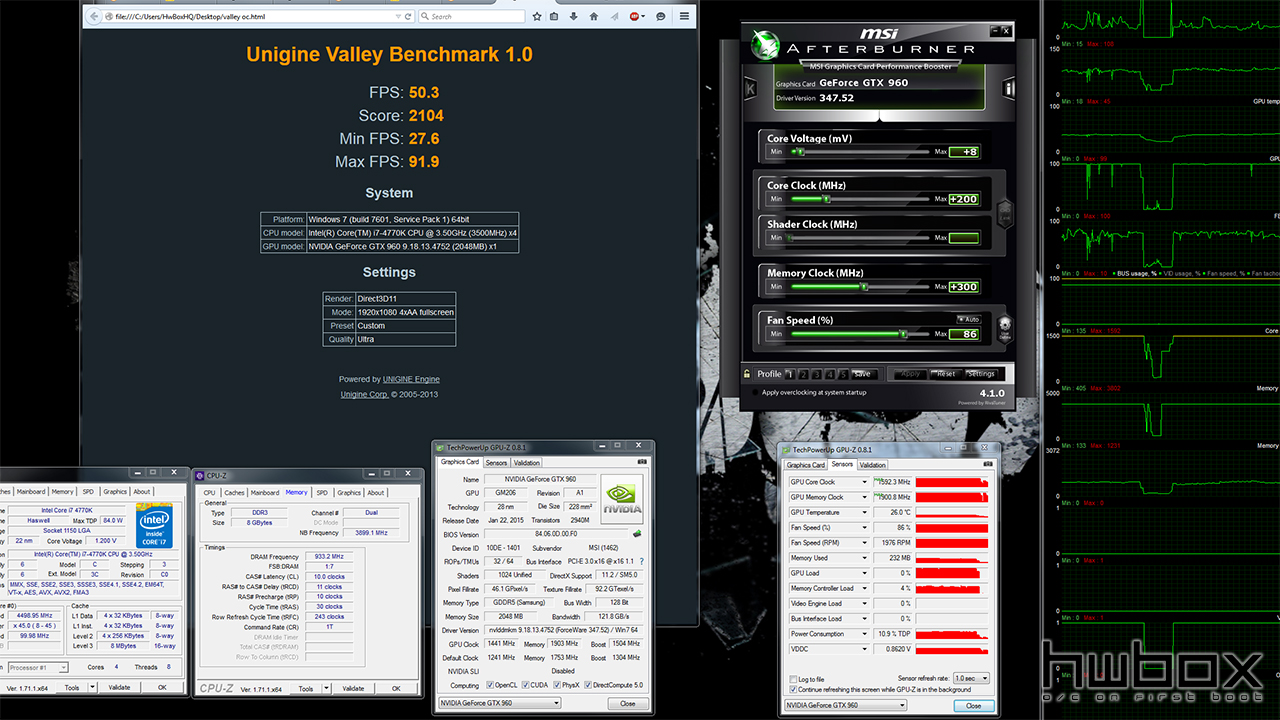Click the NVIDIA logo in GPU-Z
1280x720 pixels.
click(623, 497)
